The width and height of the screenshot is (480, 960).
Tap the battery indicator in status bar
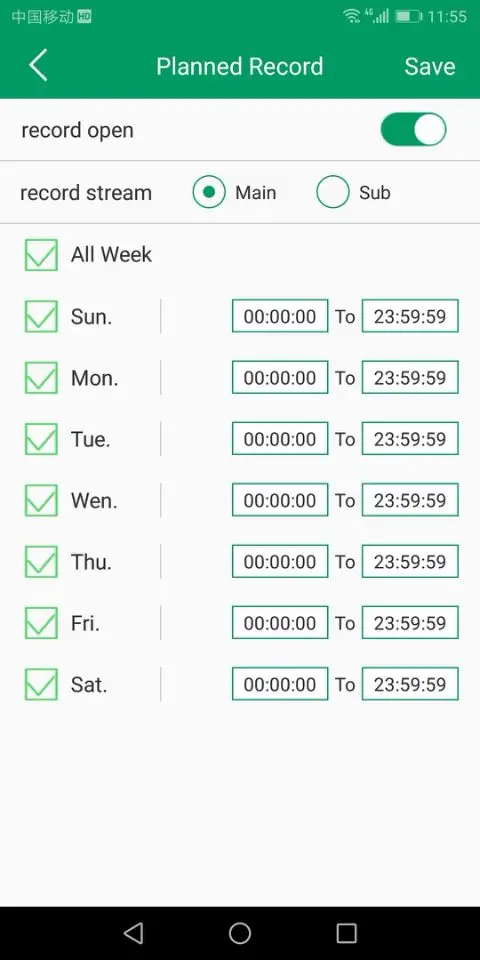[x=408, y=17]
